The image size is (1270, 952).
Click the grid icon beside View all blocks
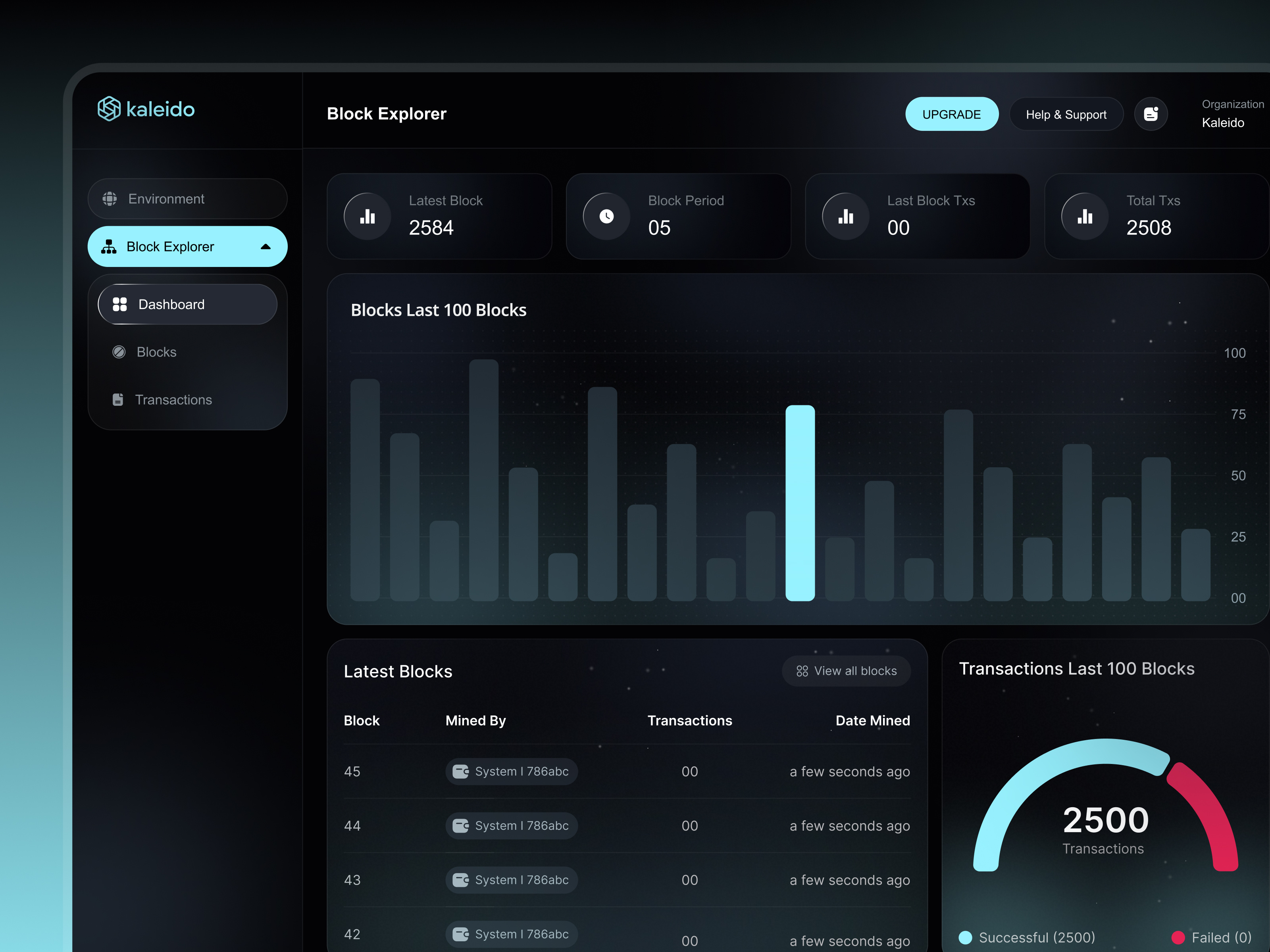click(x=802, y=671)
